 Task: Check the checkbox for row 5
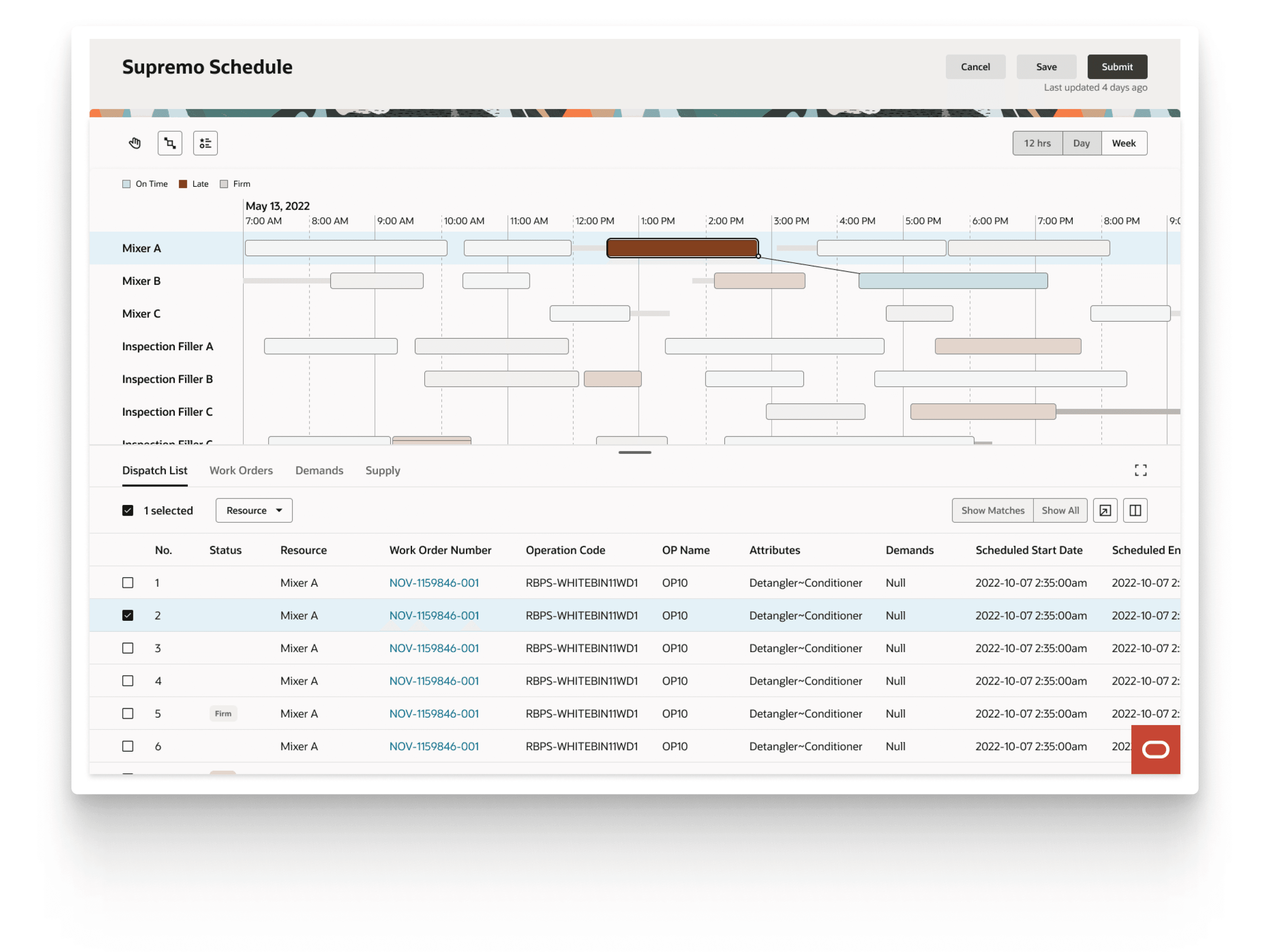click(x=128, y=714)
